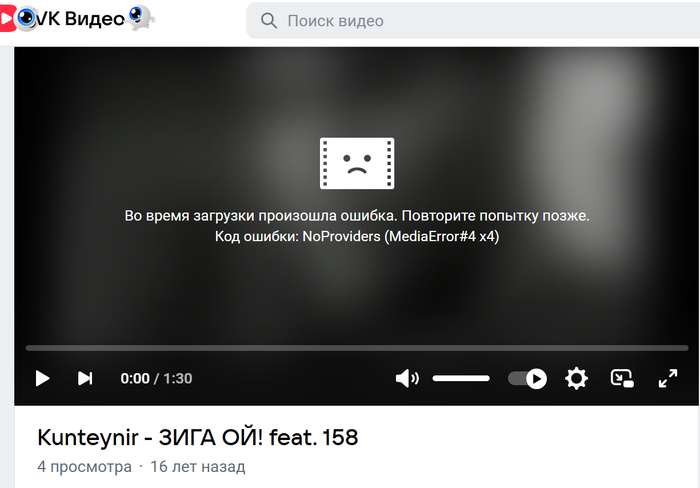
Task: Click the sad film error icon
Action: coord(357,163)
